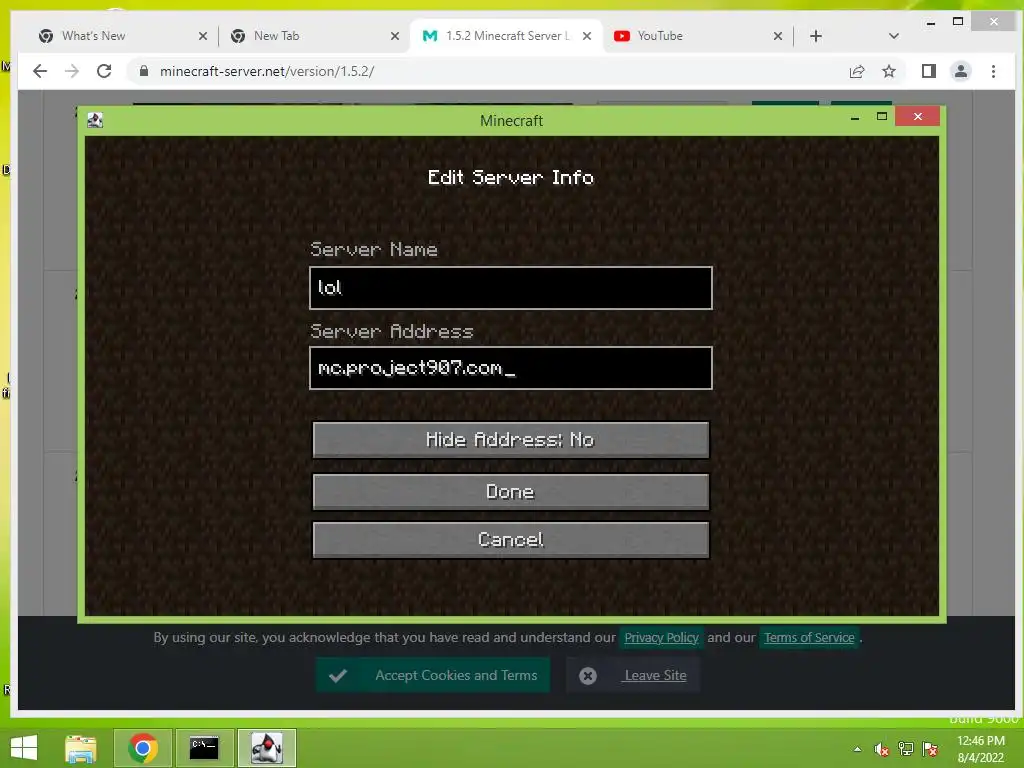The width and height of the screenshot is (1024, 768).
Task: Click the site lock icon in address bar
Action: 144,71
